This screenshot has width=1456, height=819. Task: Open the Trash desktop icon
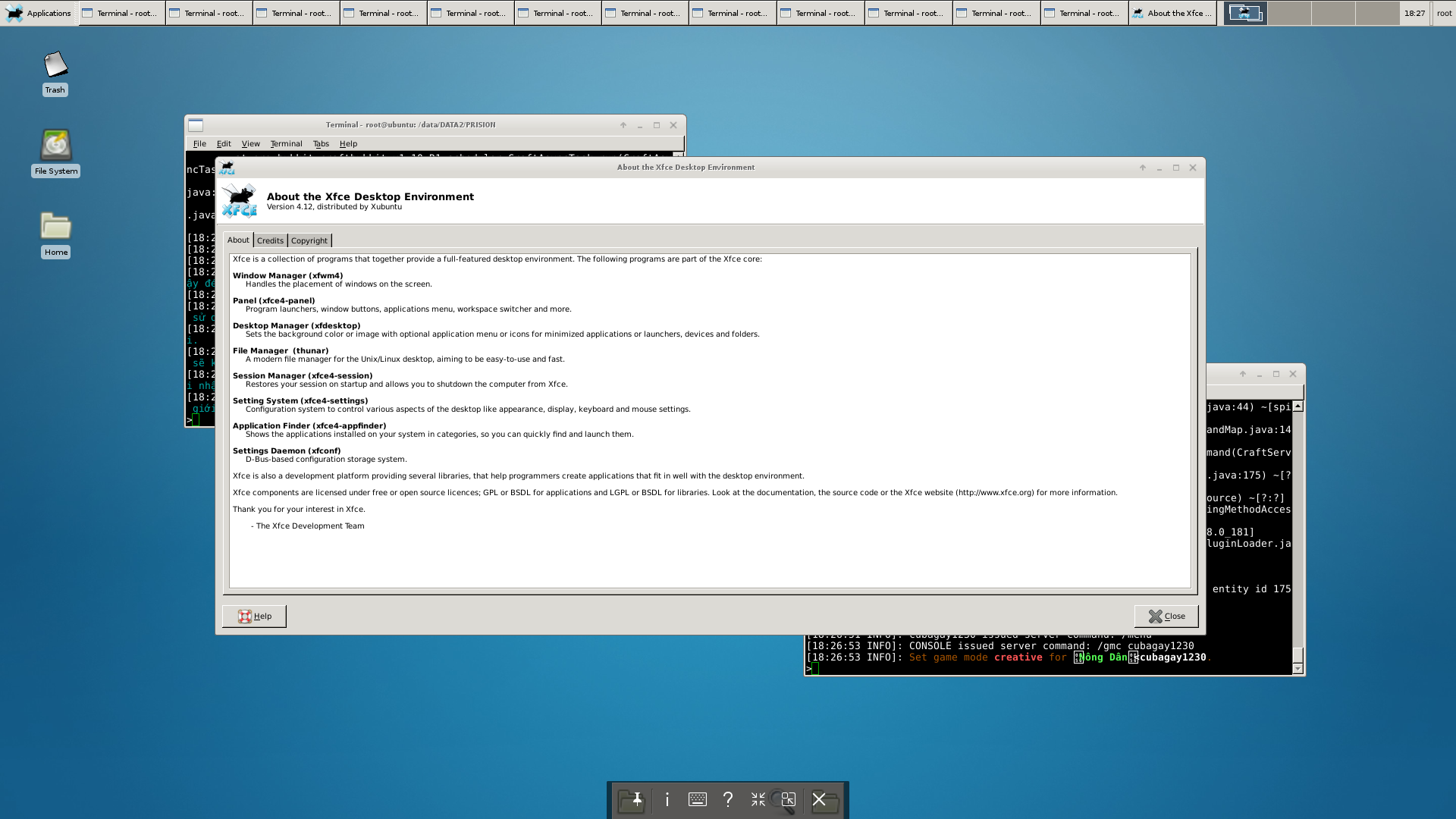coord(55,65)
